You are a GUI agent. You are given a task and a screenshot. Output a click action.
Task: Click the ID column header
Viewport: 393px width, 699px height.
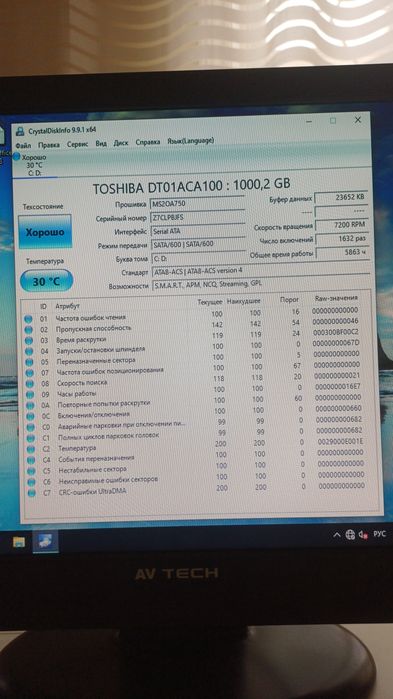coord(43,306)
